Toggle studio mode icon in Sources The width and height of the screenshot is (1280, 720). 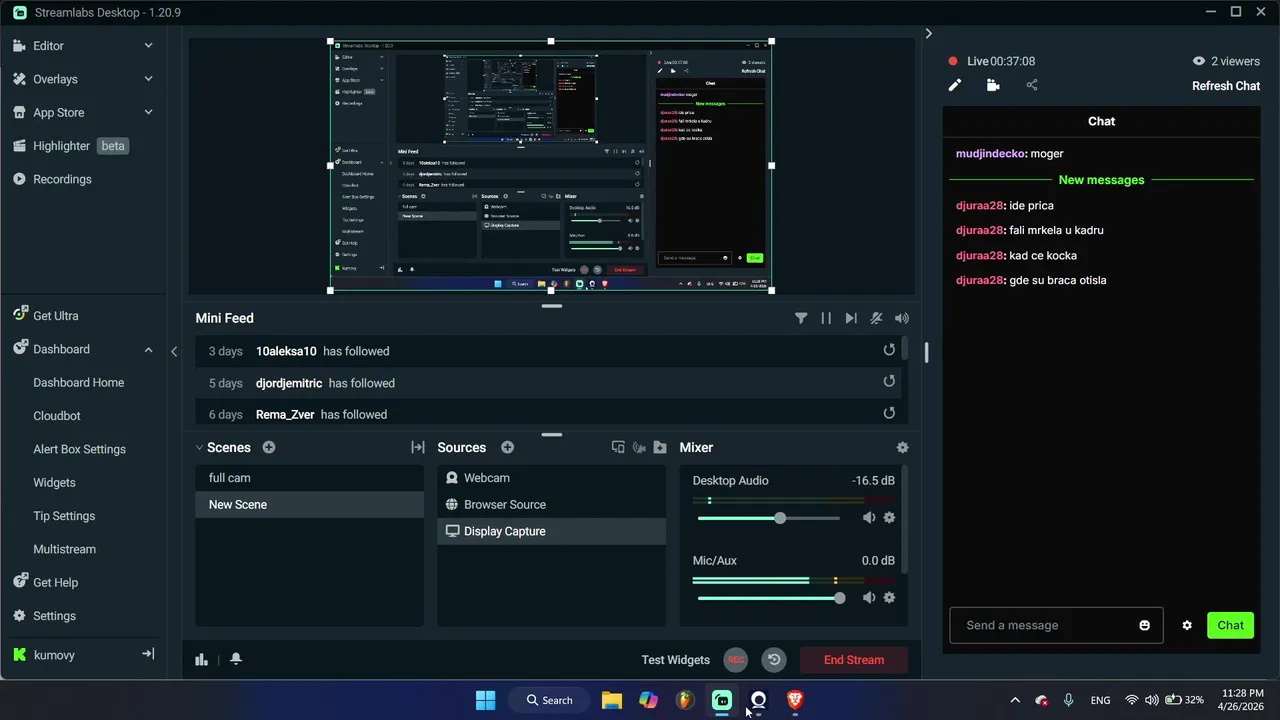[x=618, y=447]
